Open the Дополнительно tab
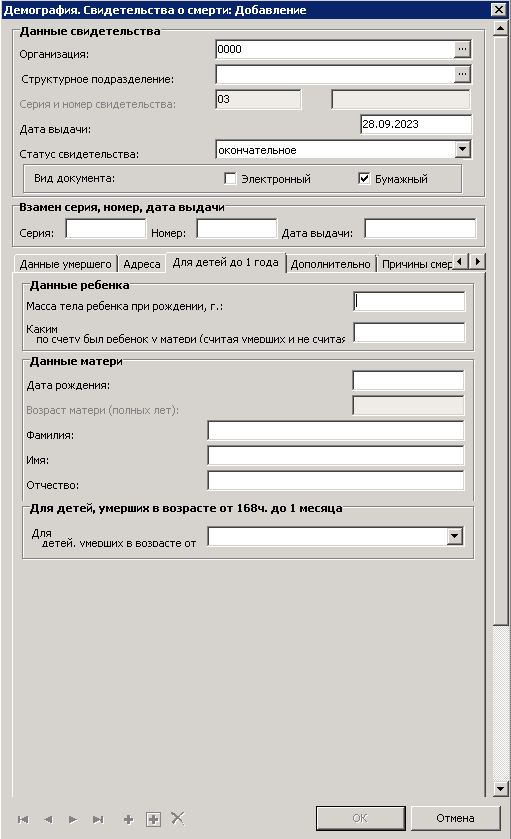The image size is (511, 839). 331,264
